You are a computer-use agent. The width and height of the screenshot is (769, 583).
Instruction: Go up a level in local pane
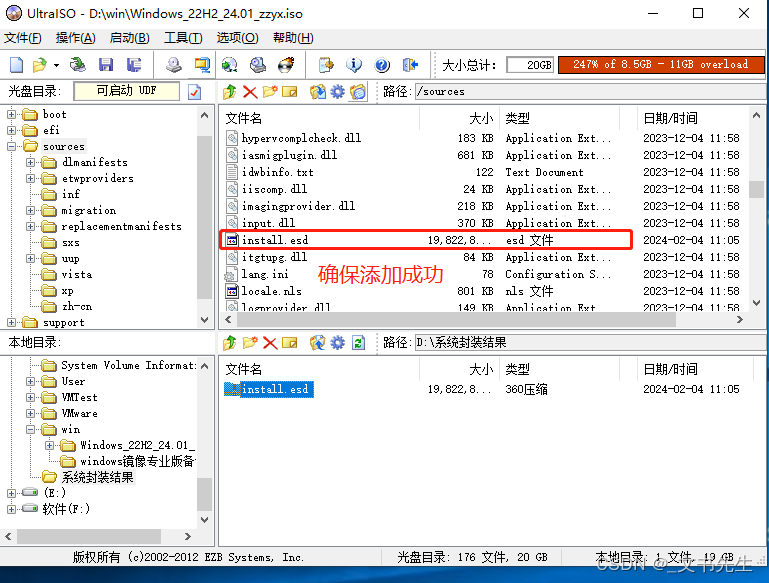click(230, 343)
